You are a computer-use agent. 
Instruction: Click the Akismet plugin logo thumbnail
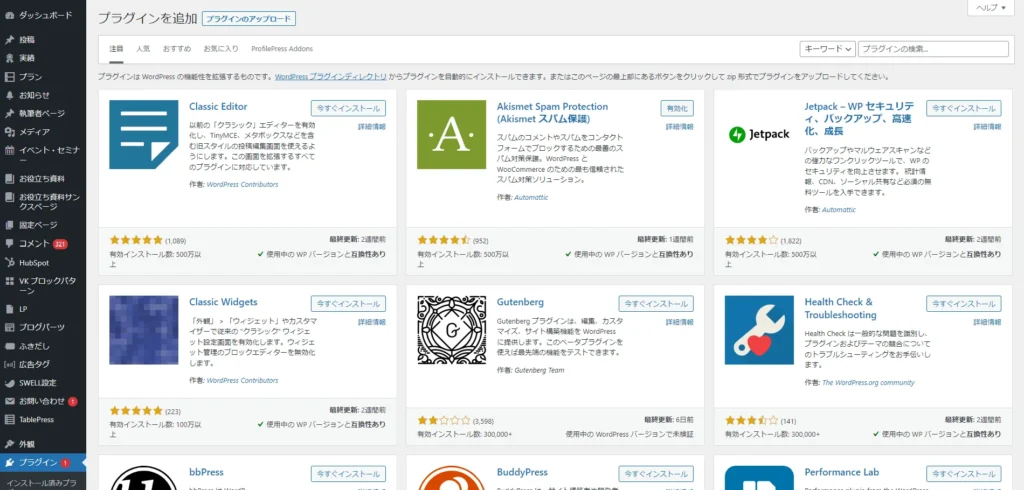[451, 135]
